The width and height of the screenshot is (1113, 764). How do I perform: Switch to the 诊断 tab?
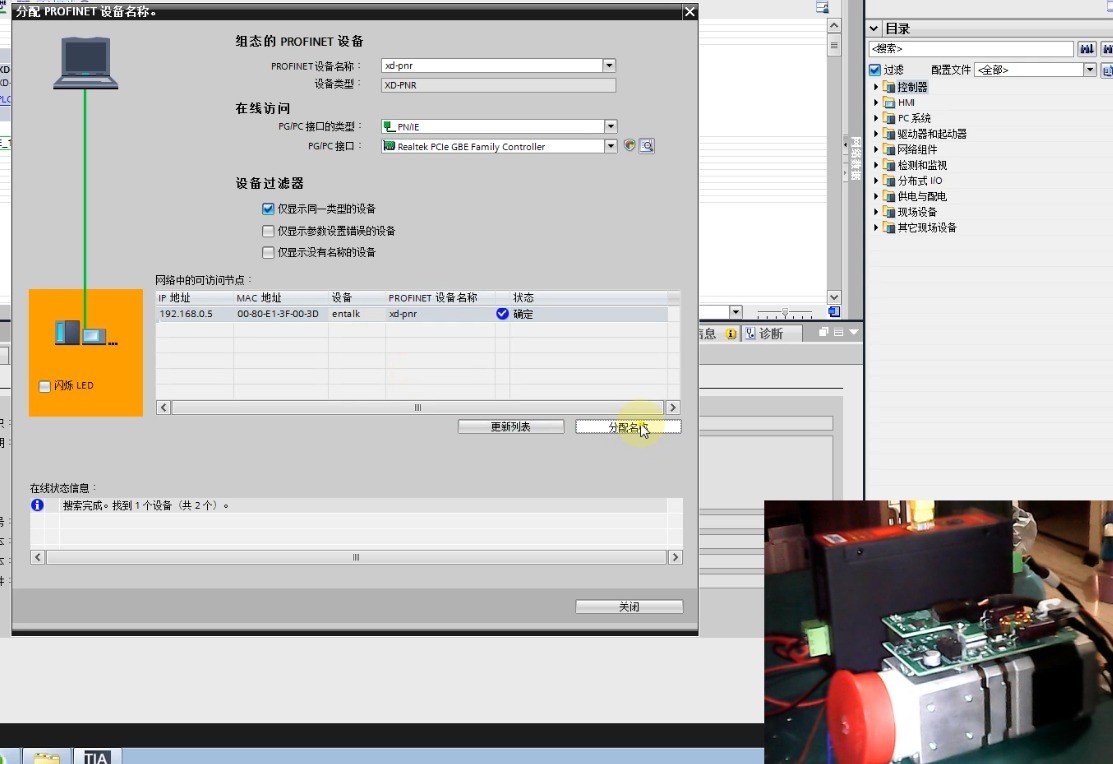pyautogui.click(x=771, y=333)
